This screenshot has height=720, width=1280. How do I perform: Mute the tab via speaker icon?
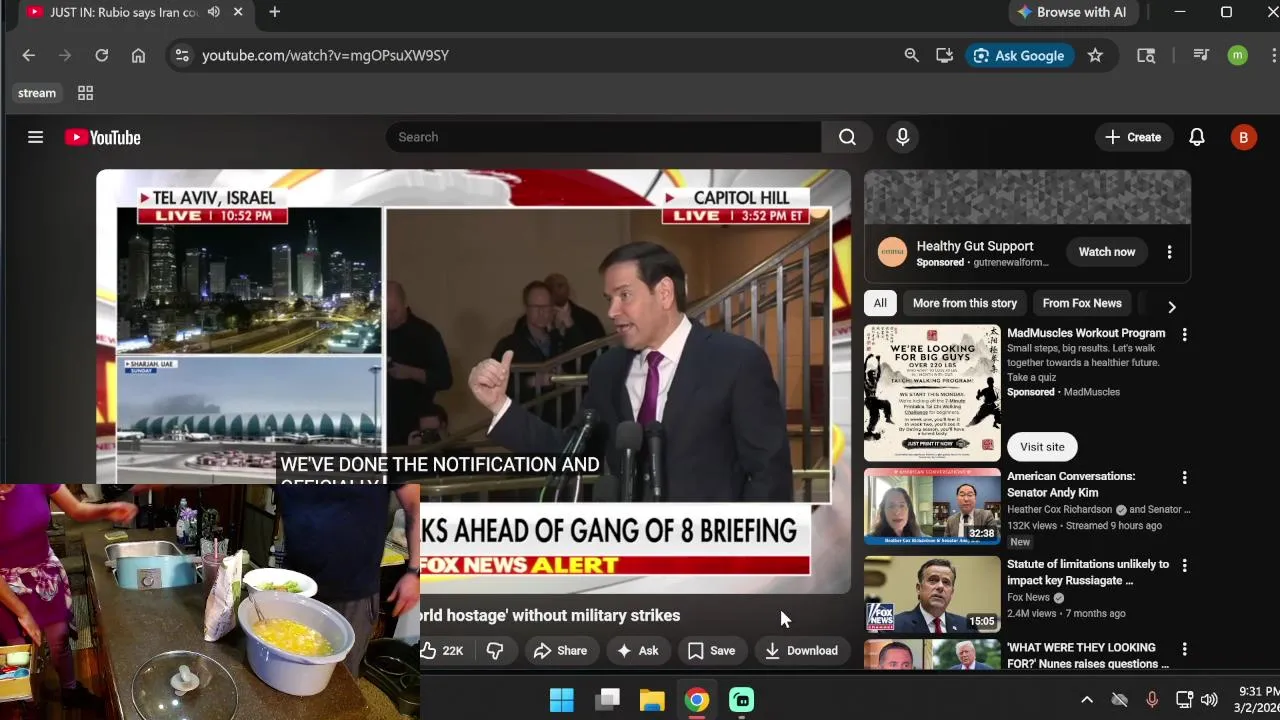[214, 12]
